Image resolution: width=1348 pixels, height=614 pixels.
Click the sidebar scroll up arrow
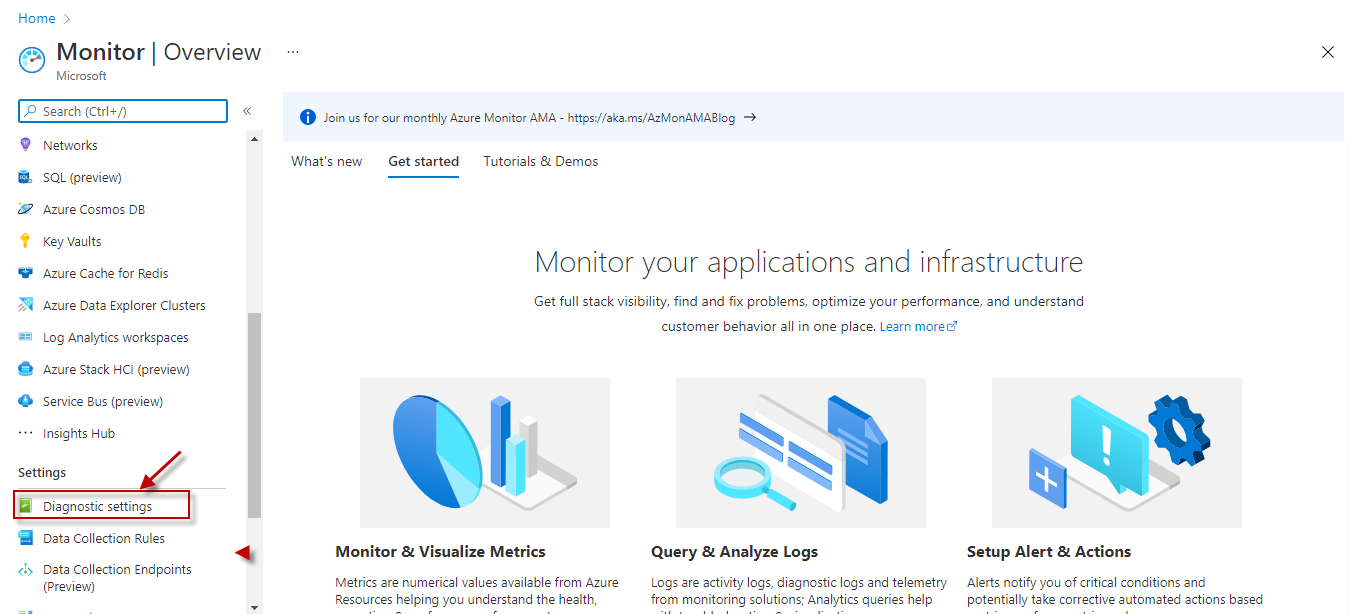(x=254, y=139)
